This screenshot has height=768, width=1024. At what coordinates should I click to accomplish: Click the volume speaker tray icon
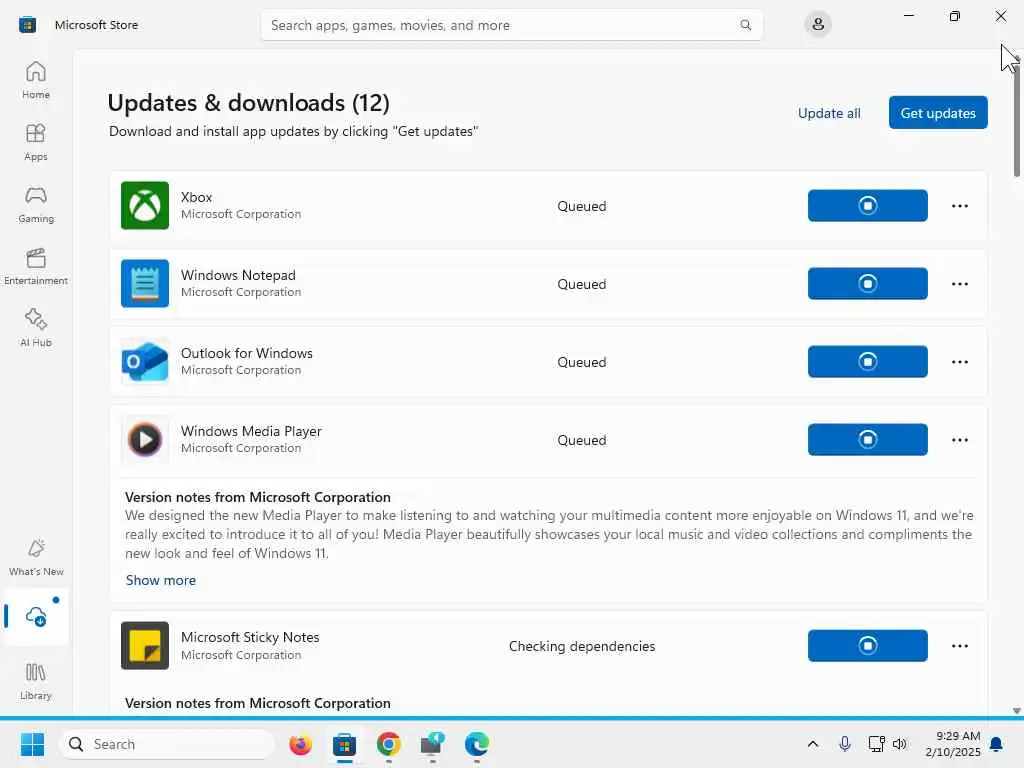coord(900,744)
